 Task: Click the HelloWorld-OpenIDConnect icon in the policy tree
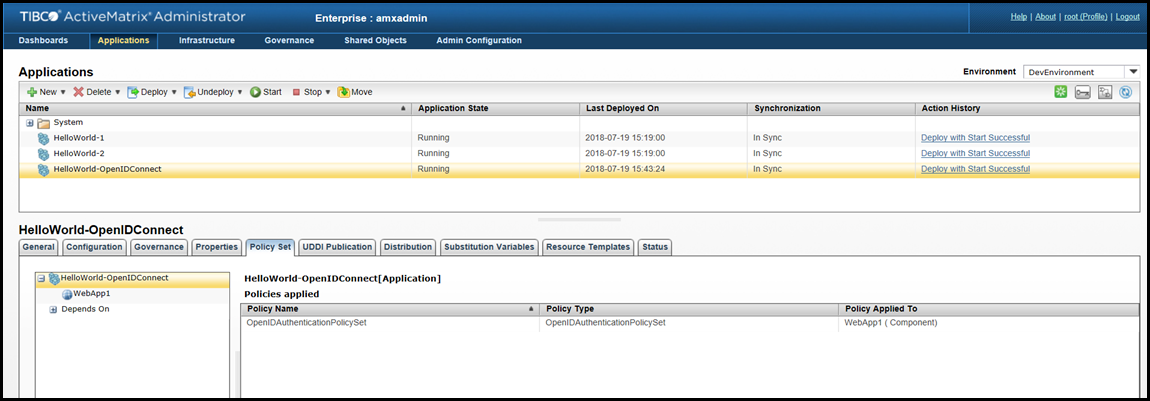54,278
